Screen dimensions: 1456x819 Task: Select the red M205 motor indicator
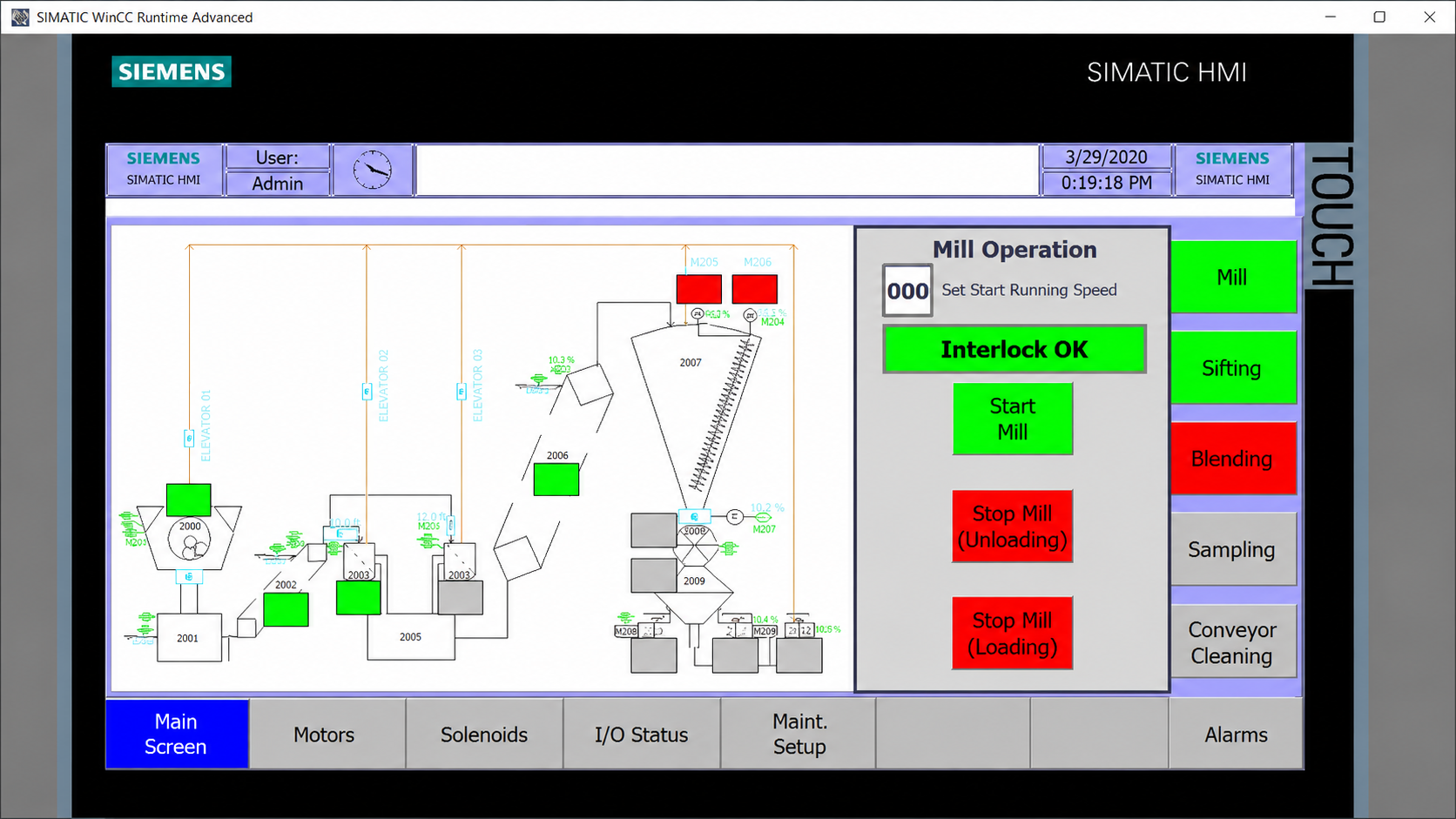click(x=699, y=289)
